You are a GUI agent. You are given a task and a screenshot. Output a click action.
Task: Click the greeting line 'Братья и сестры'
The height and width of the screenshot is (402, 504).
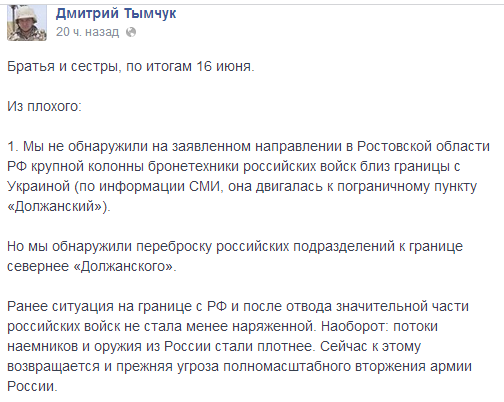[62, 66]
